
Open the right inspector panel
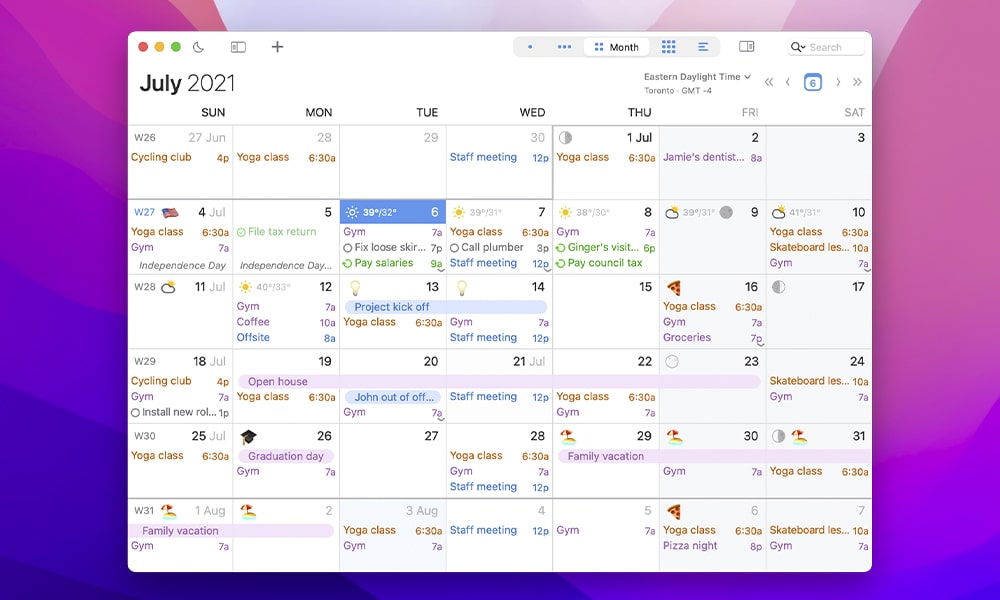(746, 47)
